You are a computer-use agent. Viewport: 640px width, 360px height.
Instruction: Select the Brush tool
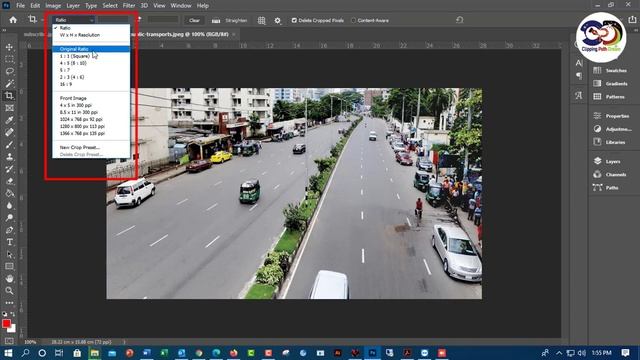point(9,144)
